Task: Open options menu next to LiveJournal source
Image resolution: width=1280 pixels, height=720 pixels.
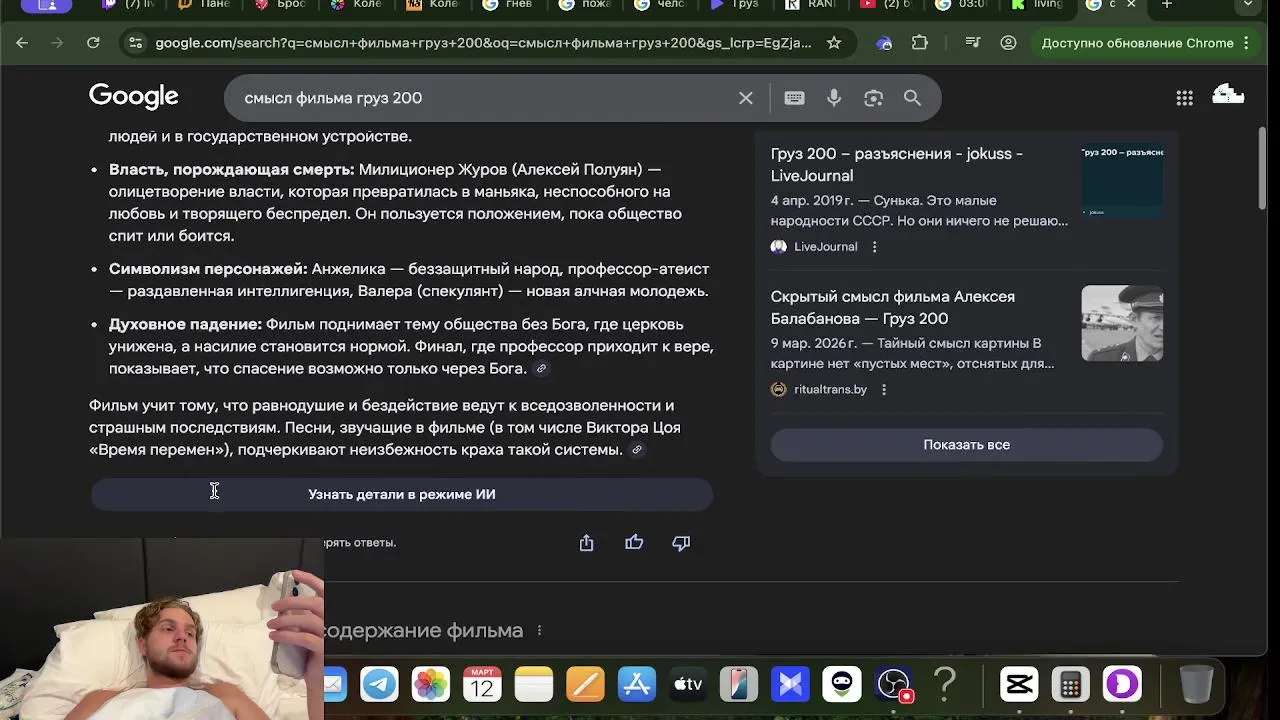Action: (874, 247)
